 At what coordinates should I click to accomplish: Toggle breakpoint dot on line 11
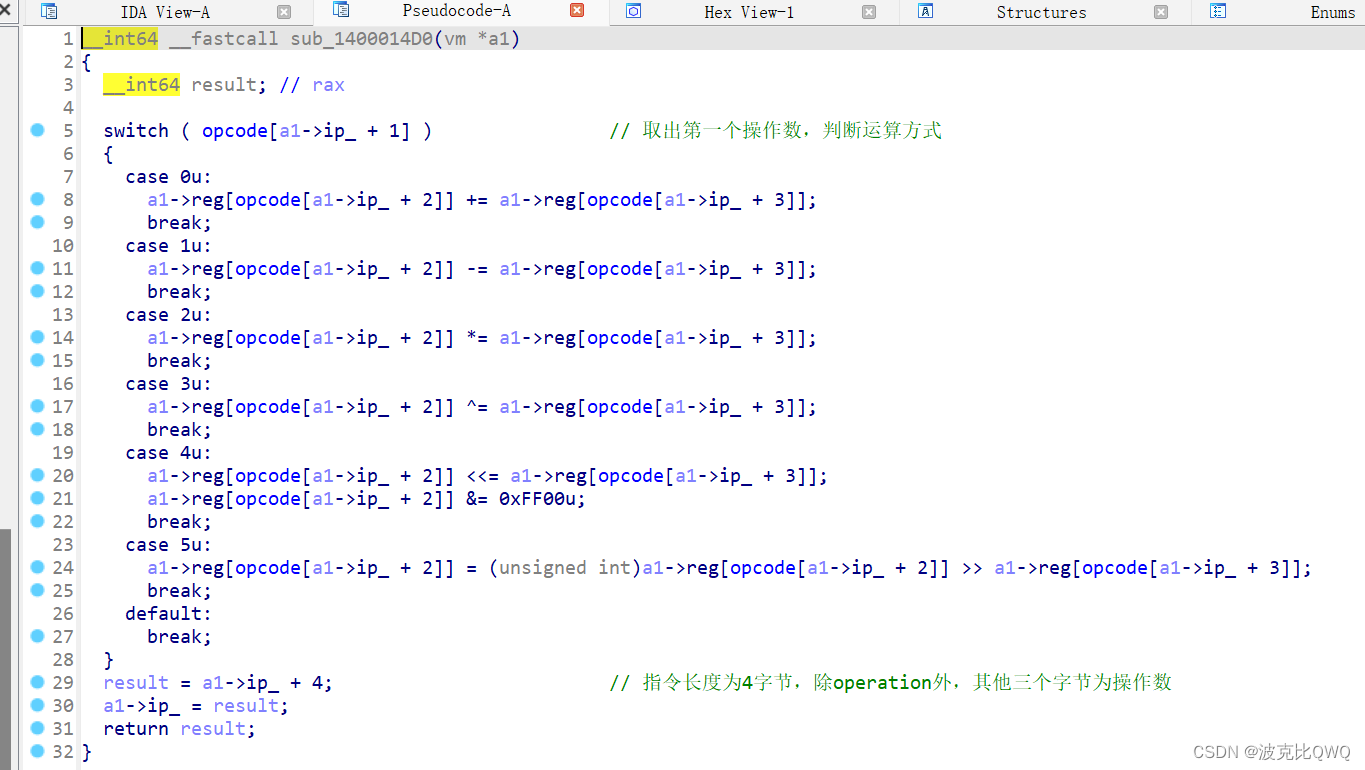coord(37,268)
